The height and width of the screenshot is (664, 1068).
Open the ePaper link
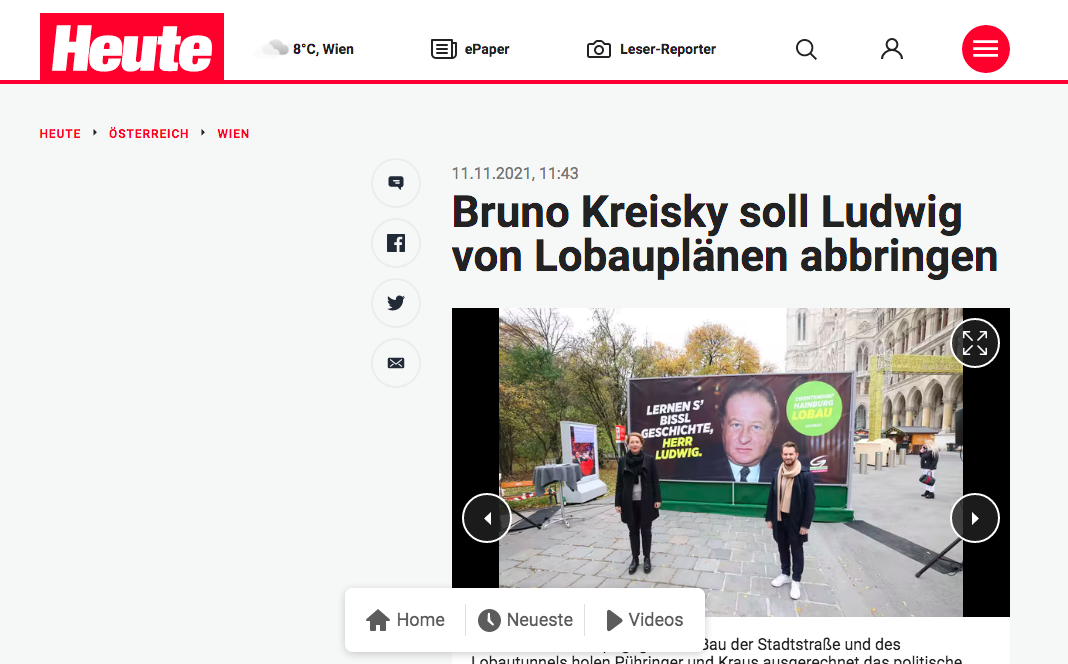point(470,49)
